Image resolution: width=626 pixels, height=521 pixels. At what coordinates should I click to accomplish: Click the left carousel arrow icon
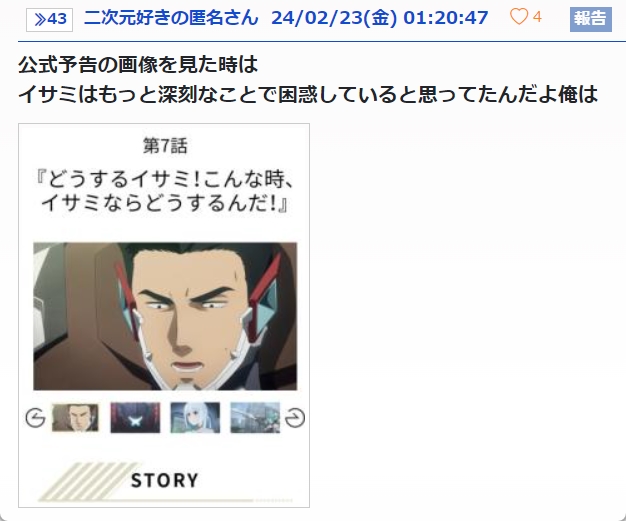(x=35, y=418)
